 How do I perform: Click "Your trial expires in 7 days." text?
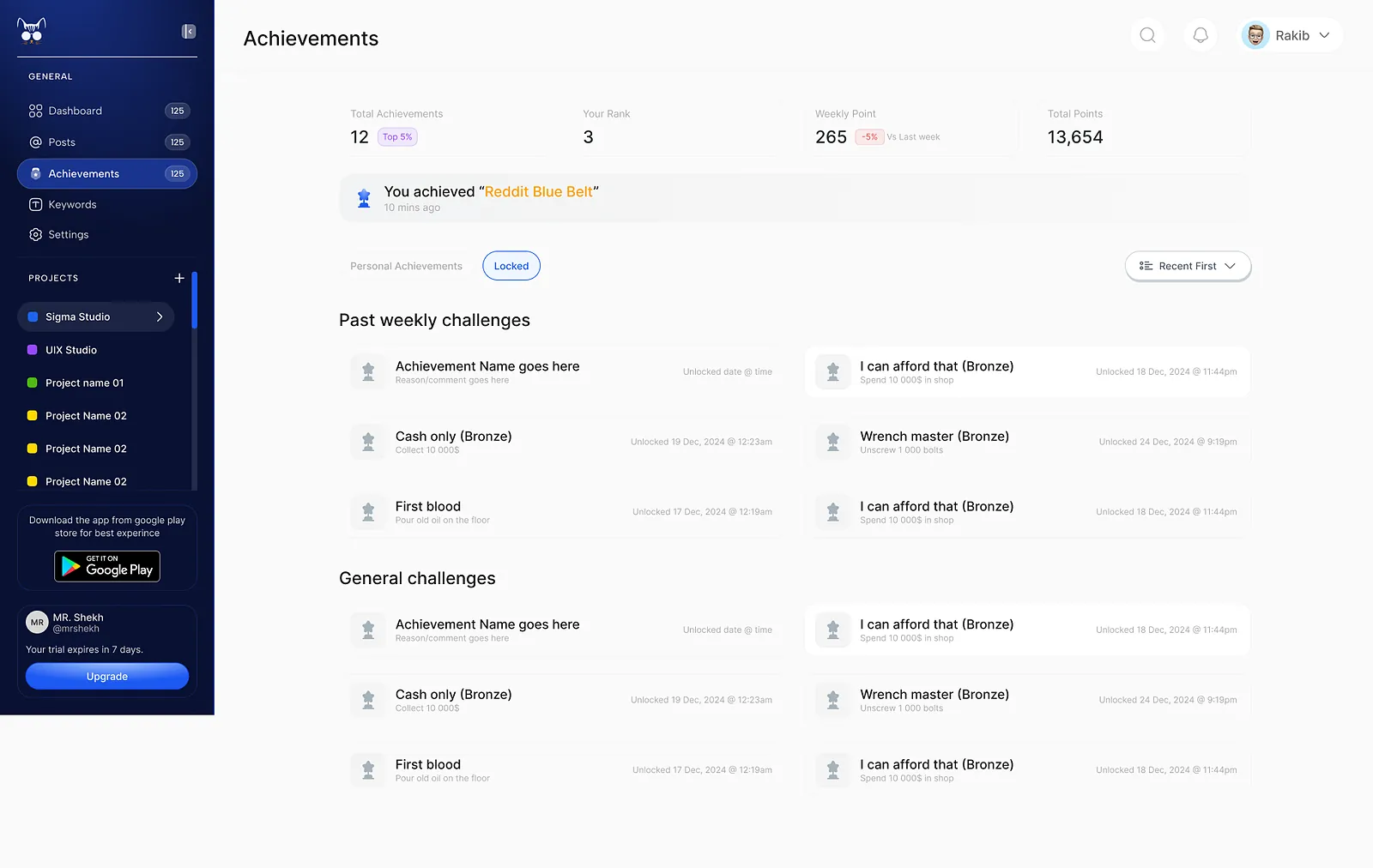coord(84,649)
